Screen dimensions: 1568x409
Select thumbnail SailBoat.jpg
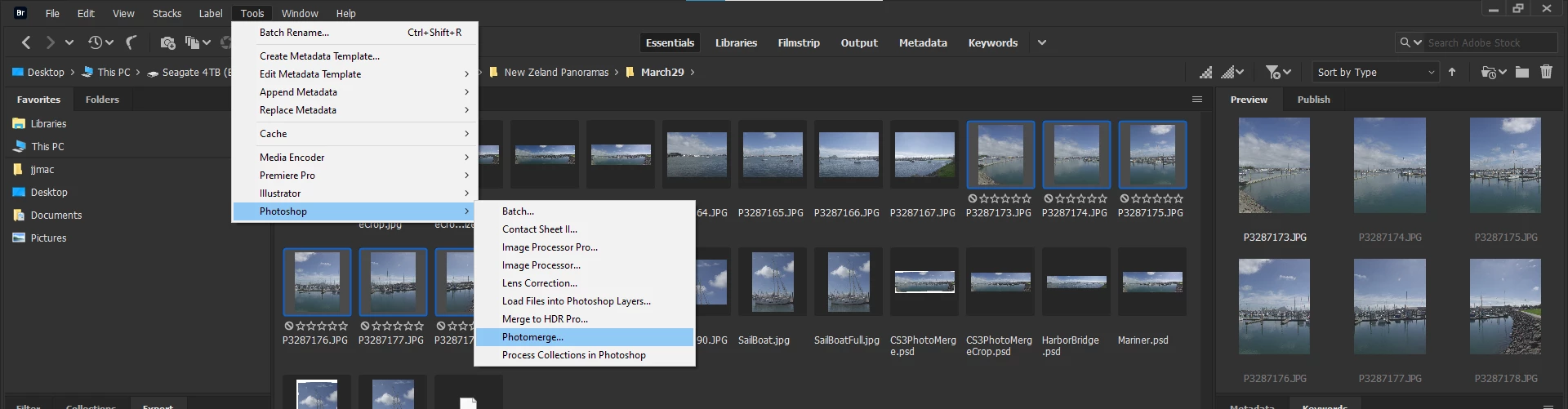[773, 282]
